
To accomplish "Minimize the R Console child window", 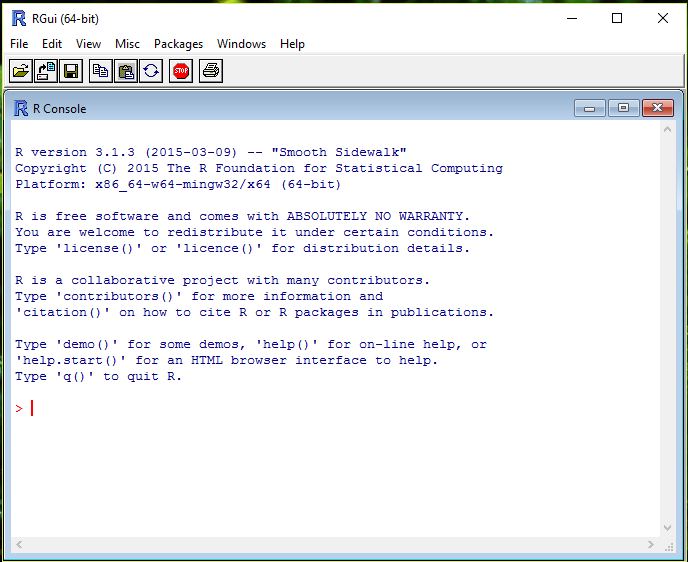I will click(x=589, y=108).
